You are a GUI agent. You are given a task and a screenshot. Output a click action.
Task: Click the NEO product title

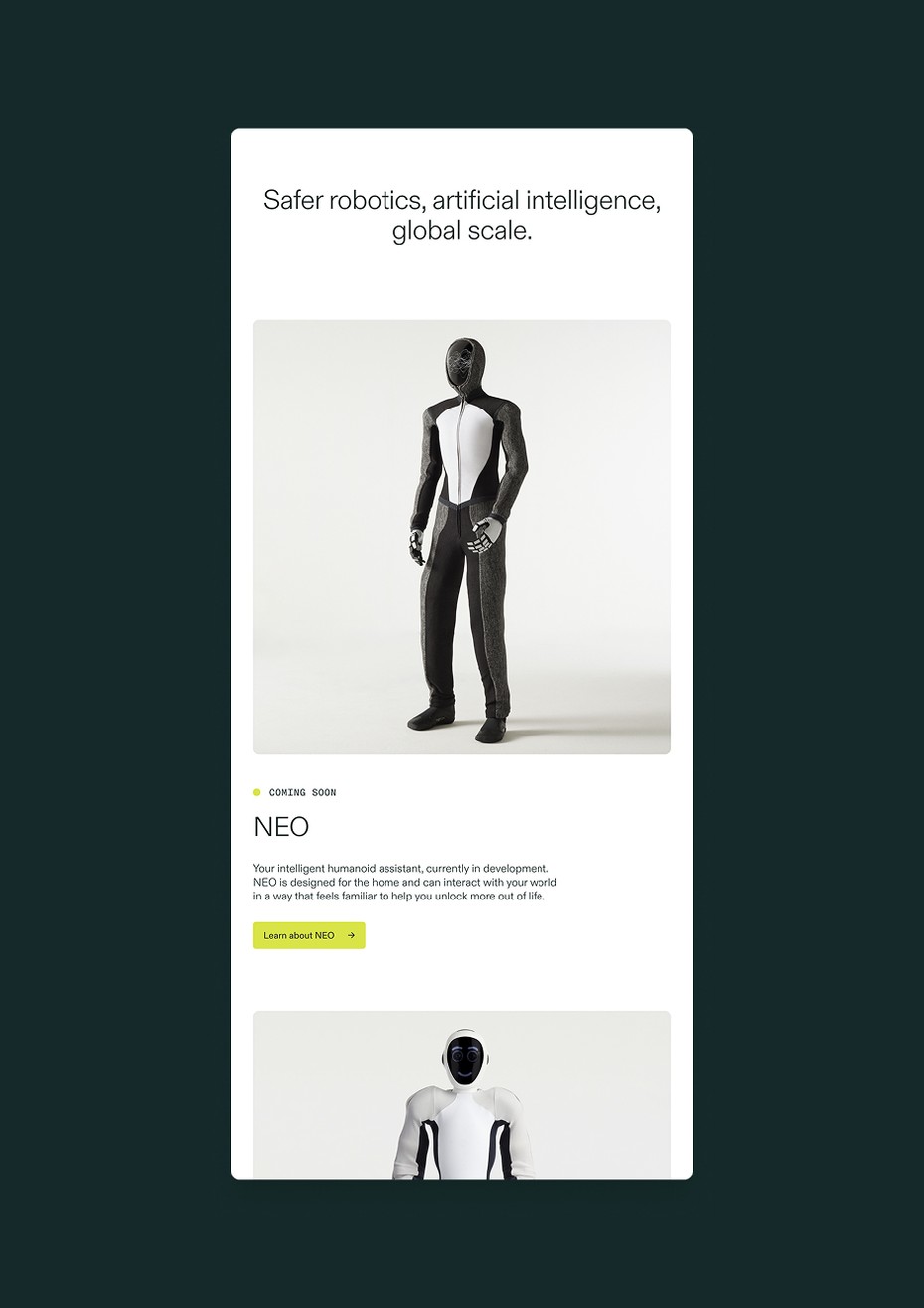pyautogui.click(x=281, y=827)
